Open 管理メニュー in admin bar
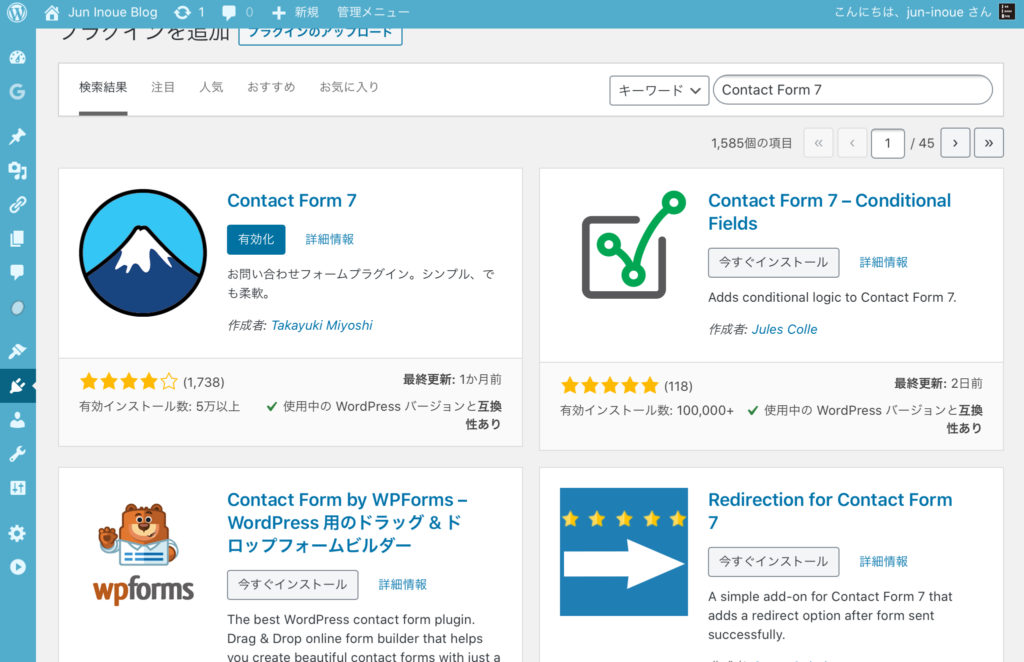 373,12
